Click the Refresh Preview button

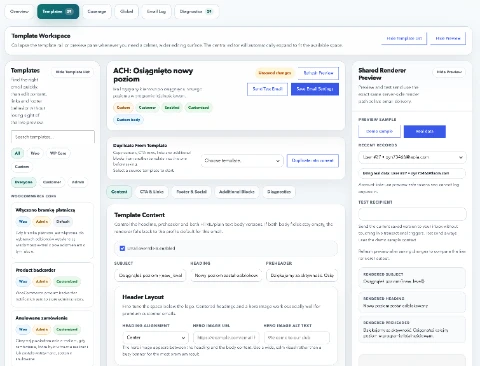[x=318, y=73]
